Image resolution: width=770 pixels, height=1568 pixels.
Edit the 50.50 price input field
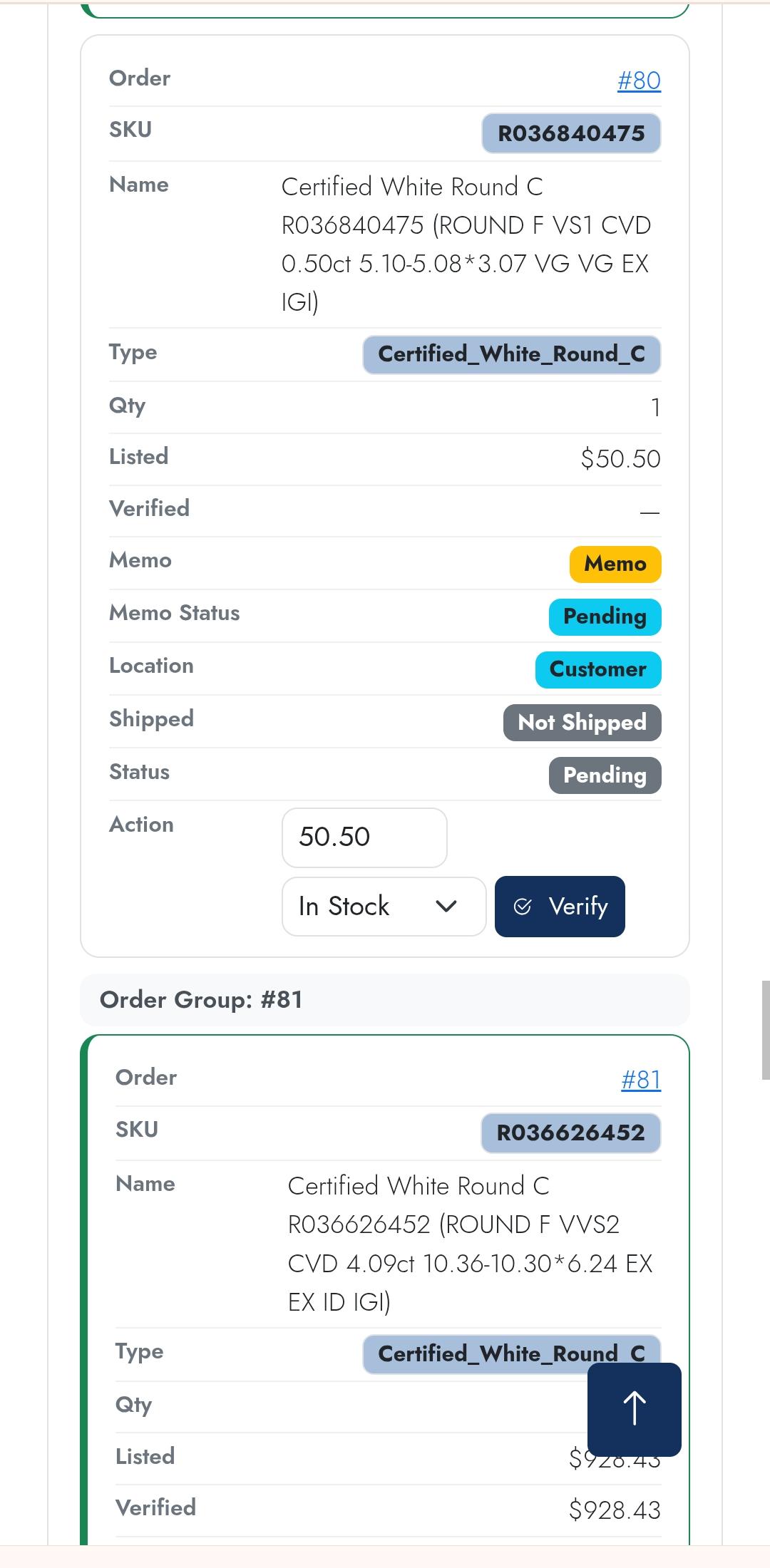click(364, 837)
